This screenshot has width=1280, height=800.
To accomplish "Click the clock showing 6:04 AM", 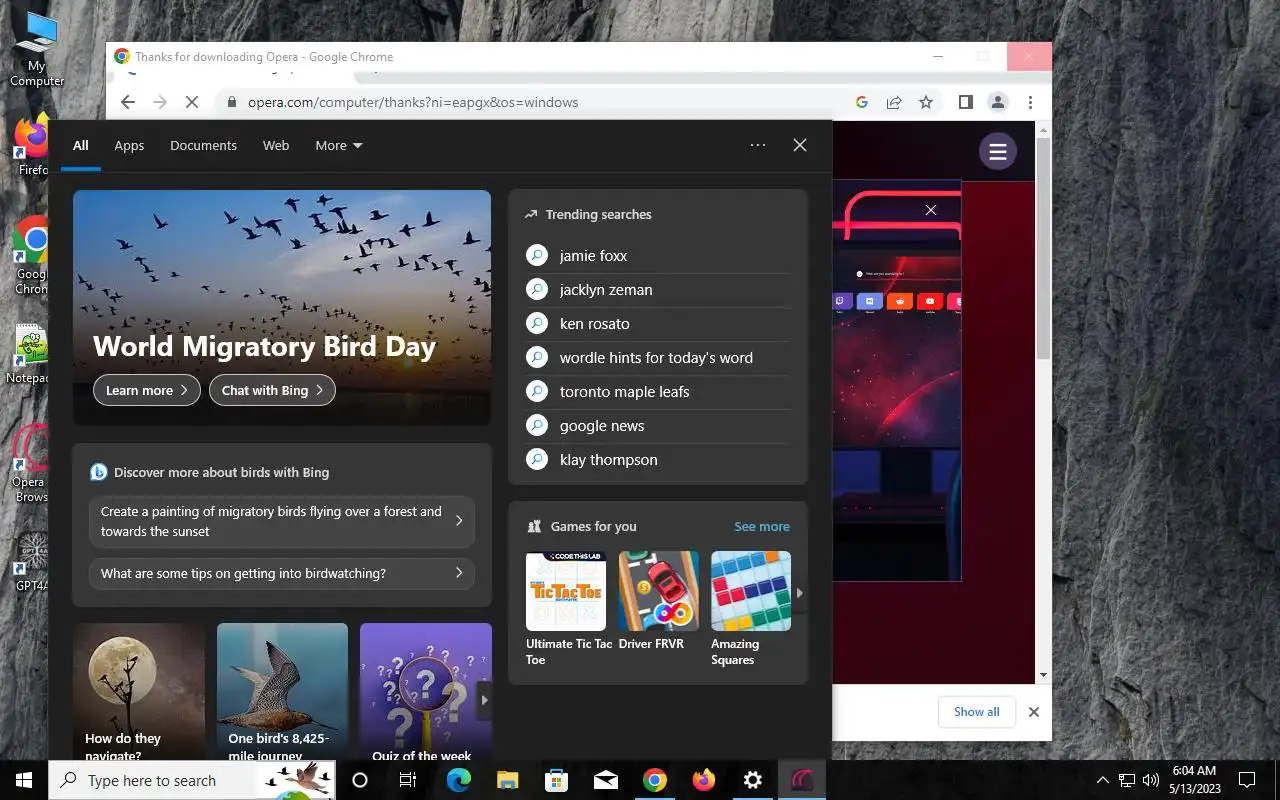I will click(x=1195, y=780).
